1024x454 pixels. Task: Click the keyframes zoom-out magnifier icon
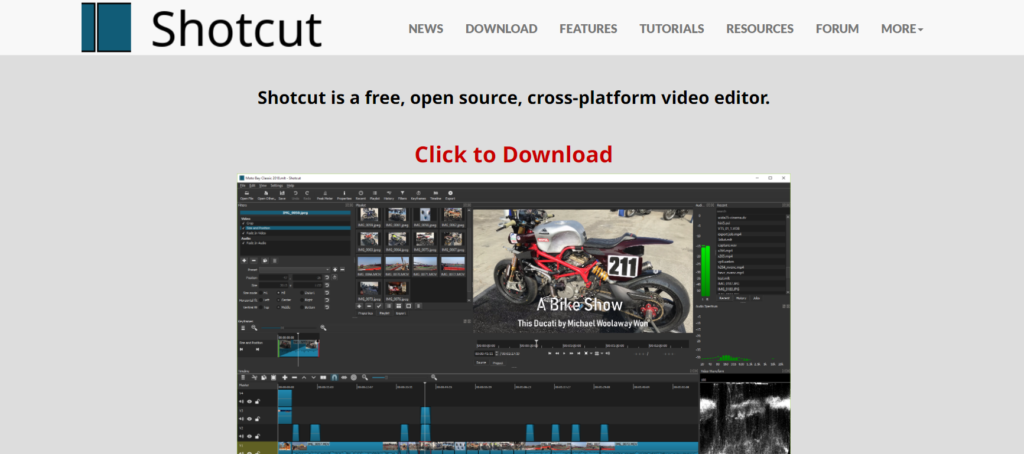pos(254,328)
